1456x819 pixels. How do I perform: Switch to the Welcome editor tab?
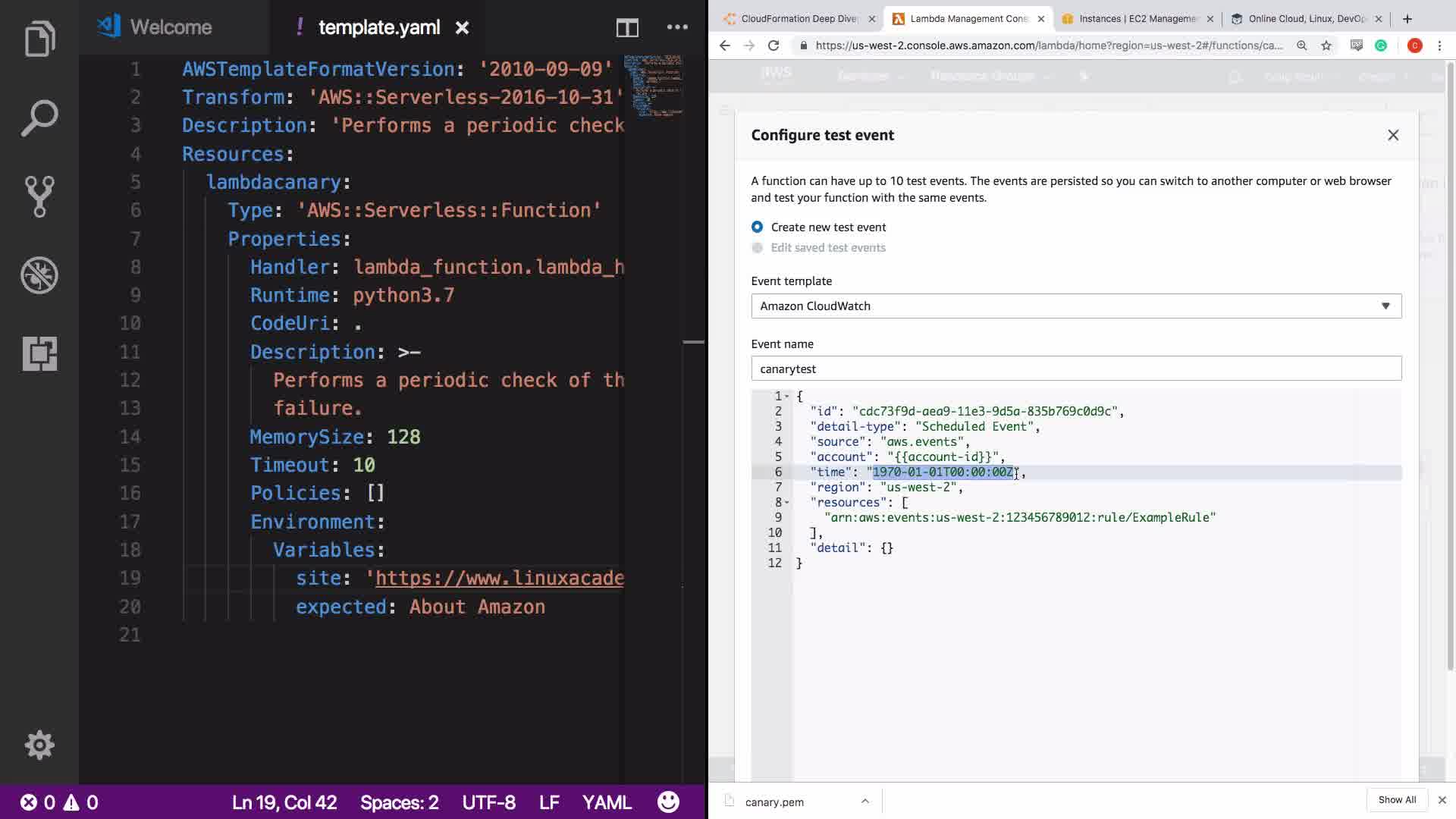[x=171, y=27]
